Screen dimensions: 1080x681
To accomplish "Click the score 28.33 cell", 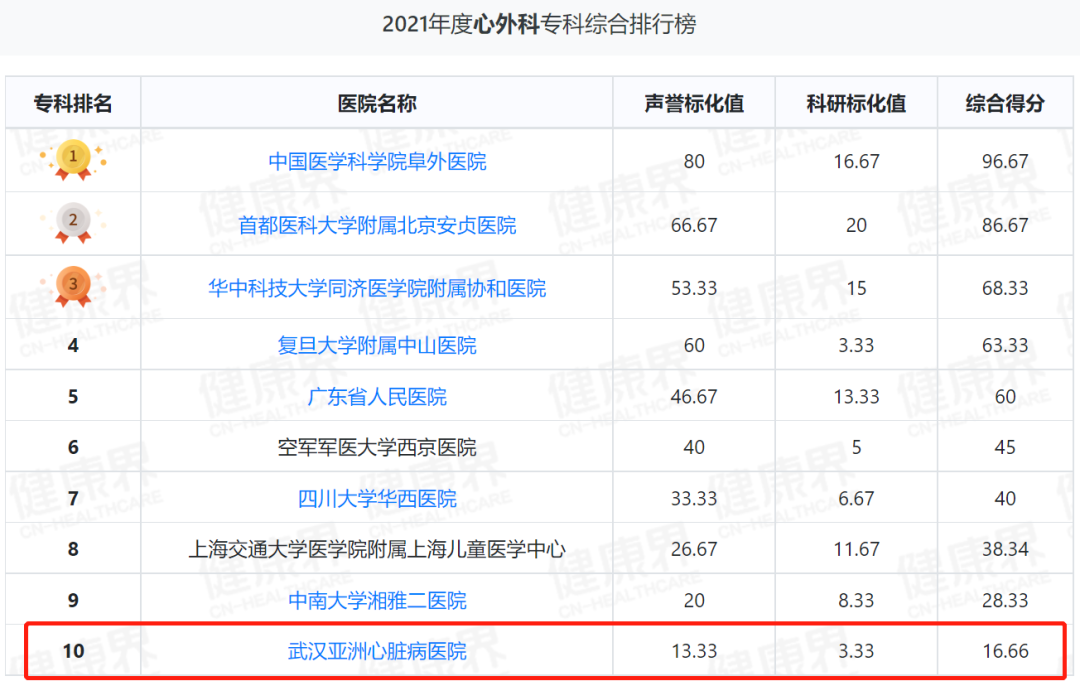I will pyautogui.click(x=1005, y=600).
